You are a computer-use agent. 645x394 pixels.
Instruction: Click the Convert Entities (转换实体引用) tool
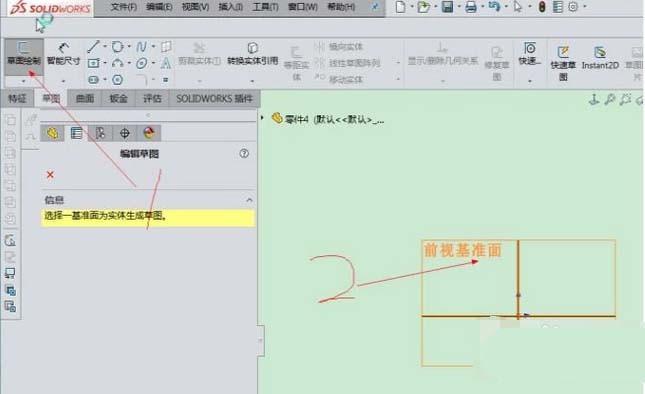click(253, 54)
